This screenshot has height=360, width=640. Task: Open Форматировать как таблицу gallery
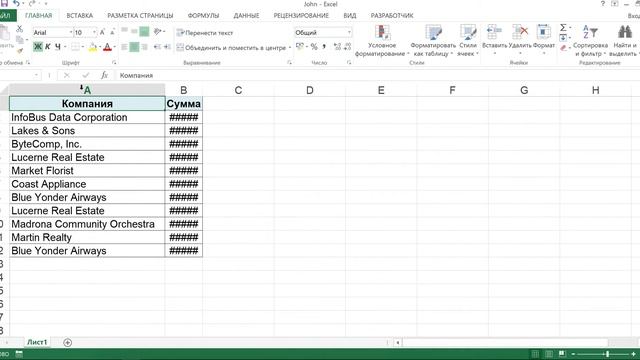(433, 41)
